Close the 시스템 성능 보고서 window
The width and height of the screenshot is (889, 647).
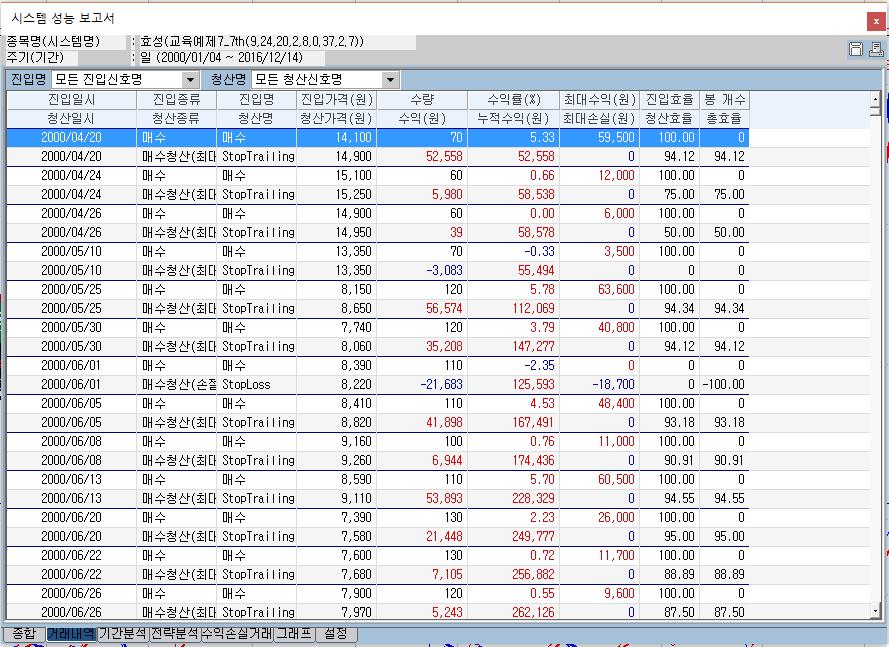tap(876, 19)
